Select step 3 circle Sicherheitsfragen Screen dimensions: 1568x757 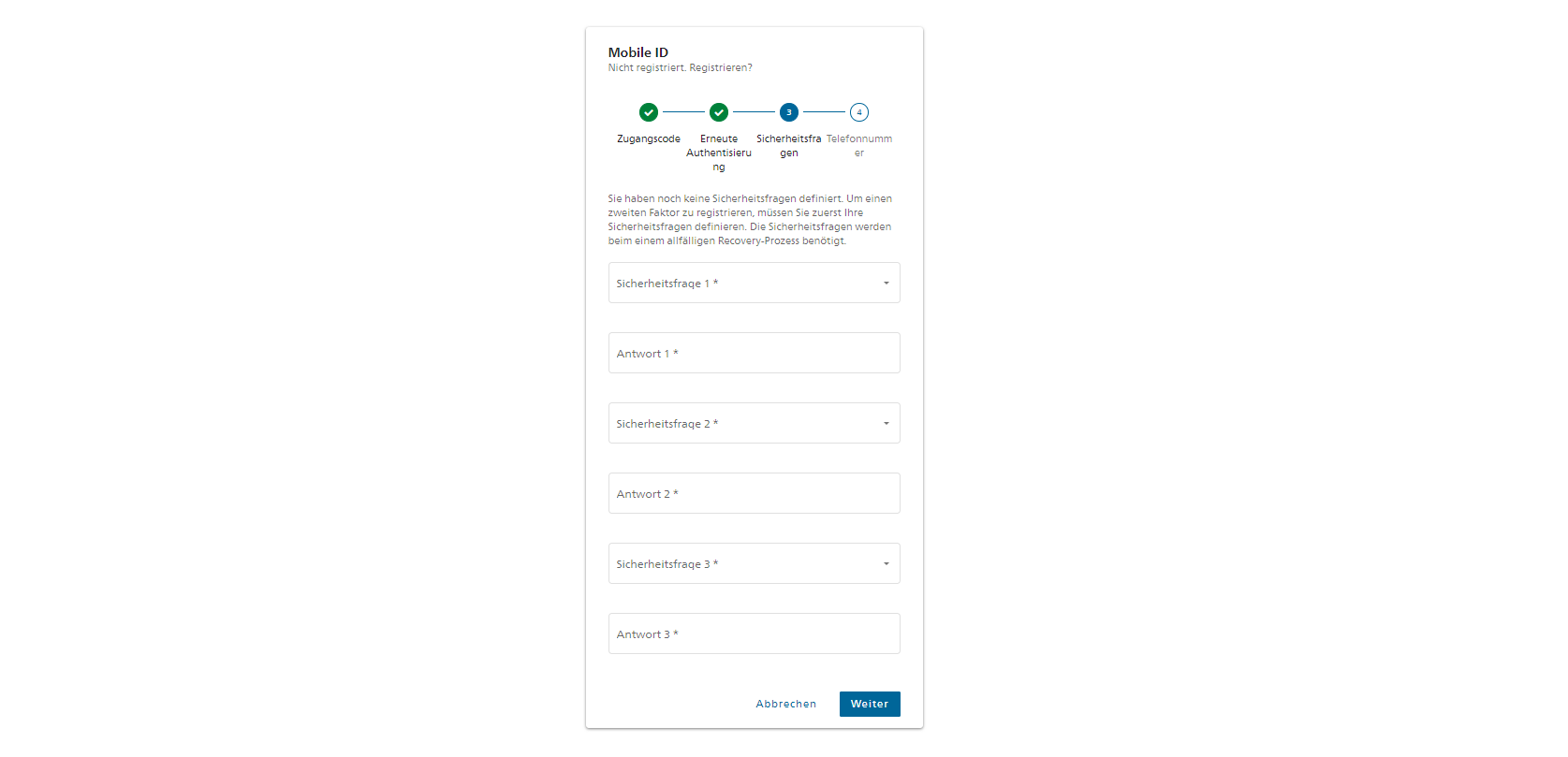click(x=789, y=112)
